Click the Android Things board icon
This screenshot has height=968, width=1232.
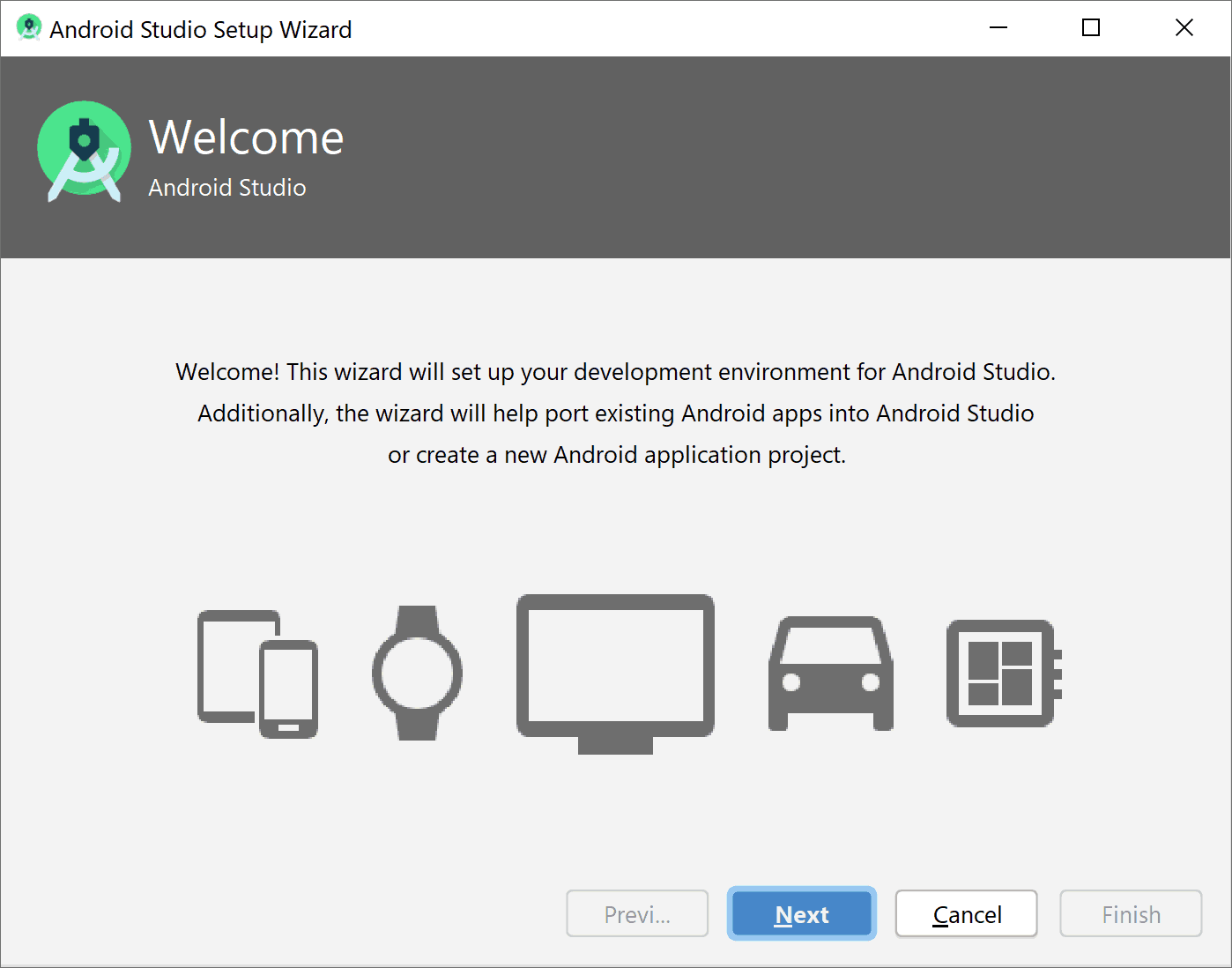coord(1004,674)
